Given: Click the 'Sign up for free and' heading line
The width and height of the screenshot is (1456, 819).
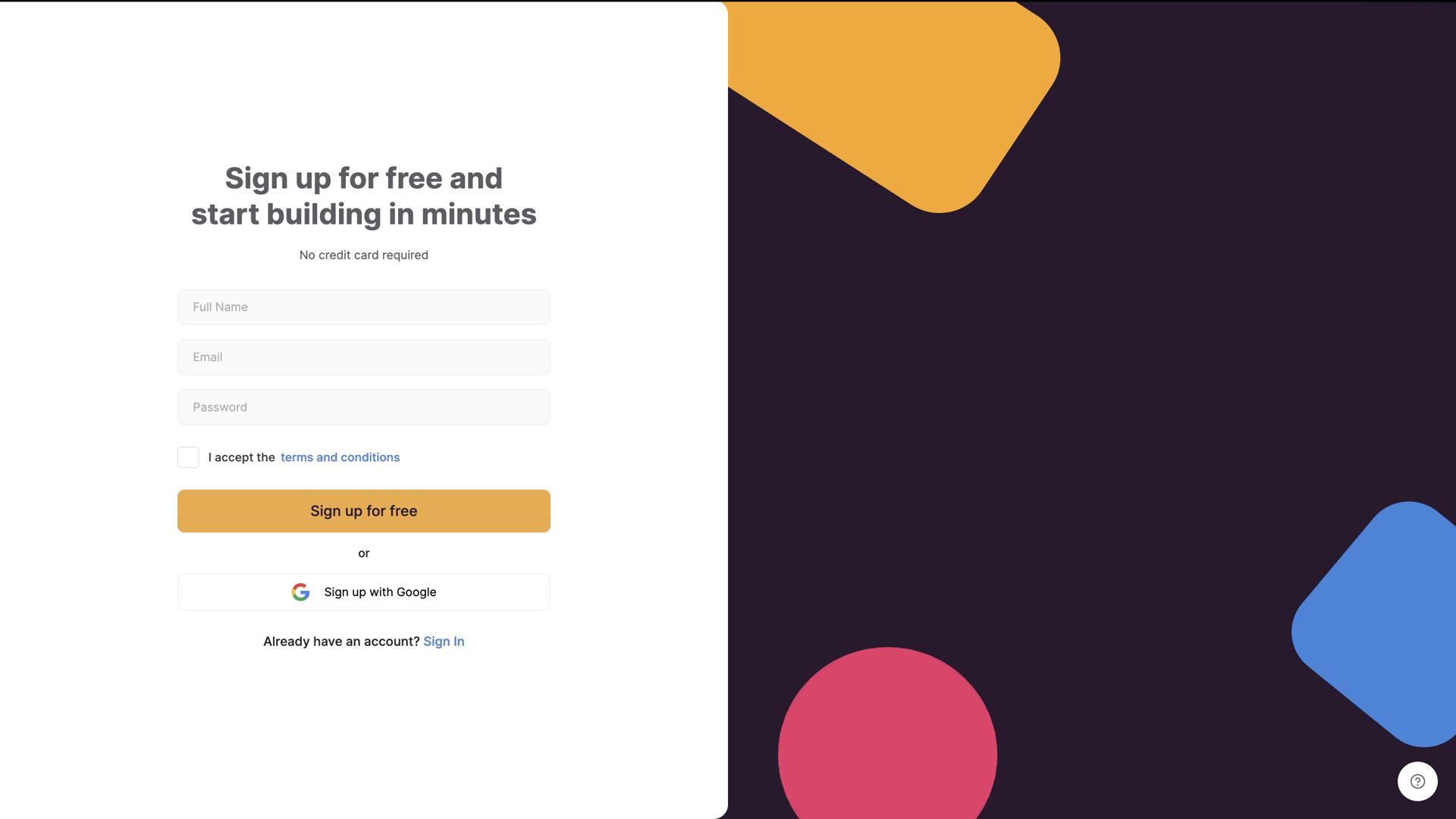Looking at the screenshot, I should pyautogui.click(x=364, y=179).
